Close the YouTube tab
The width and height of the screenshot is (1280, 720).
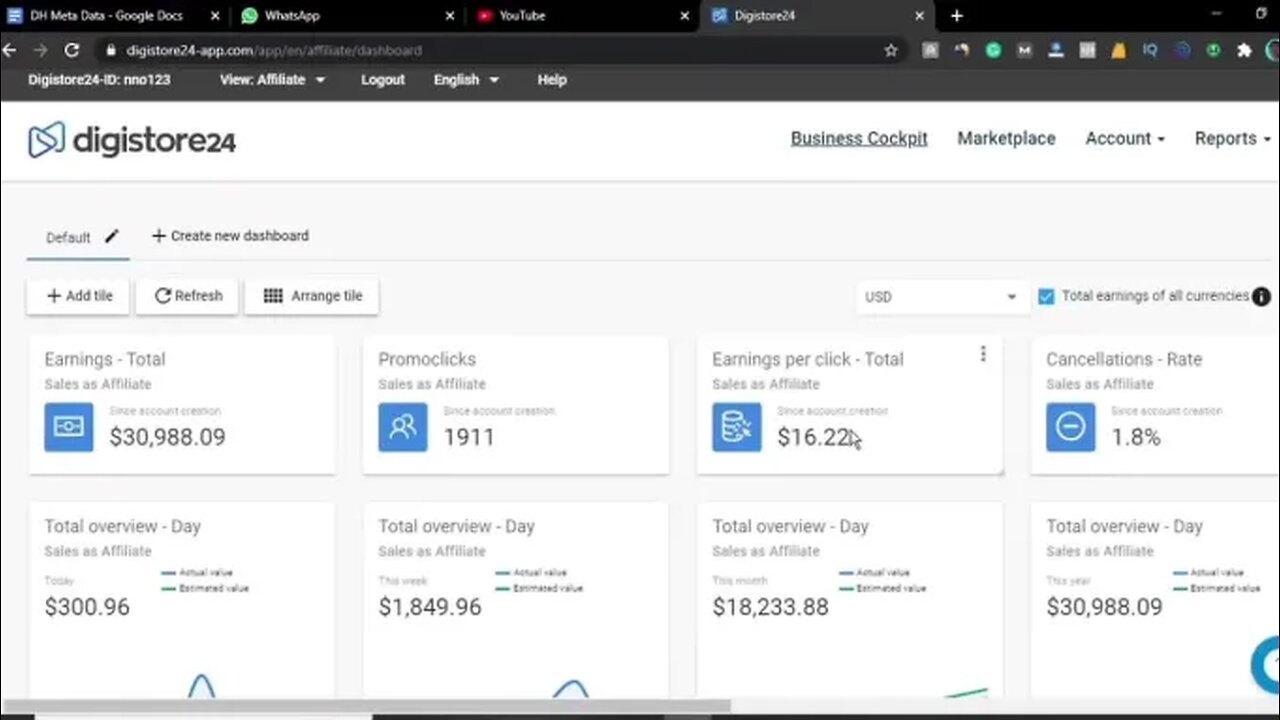tap(685, 16)
